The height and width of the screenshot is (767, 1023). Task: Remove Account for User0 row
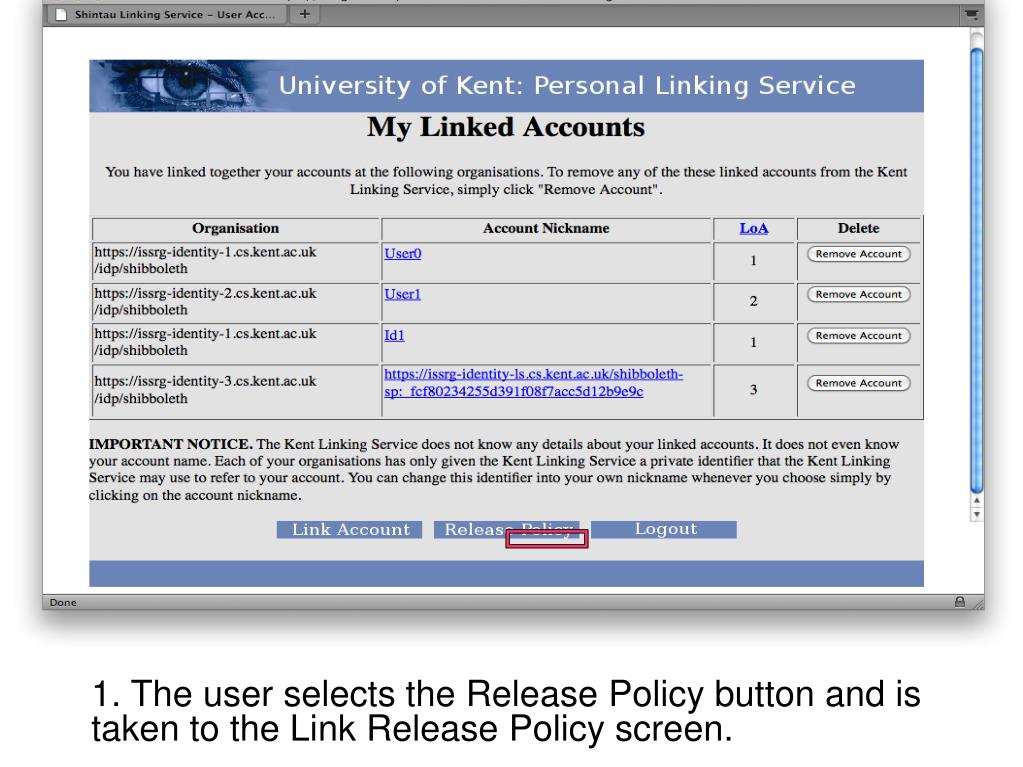[x=859, y=254]
